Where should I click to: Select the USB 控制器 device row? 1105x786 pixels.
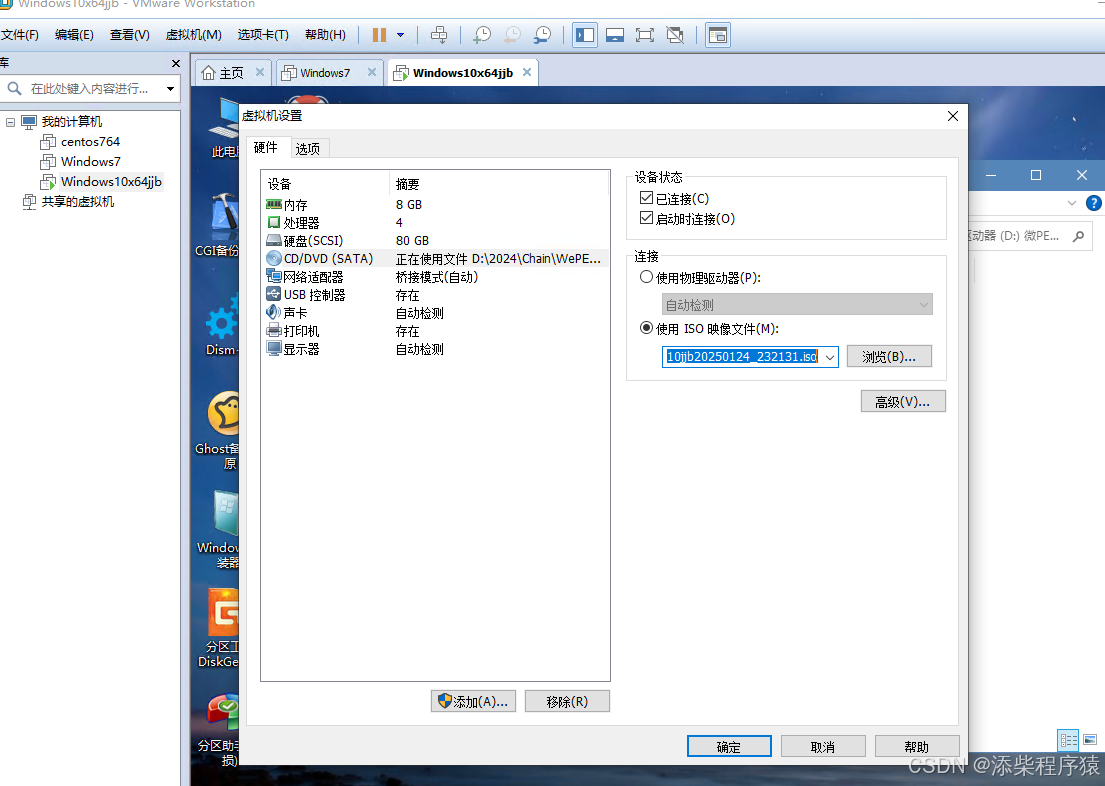[435, 295]
